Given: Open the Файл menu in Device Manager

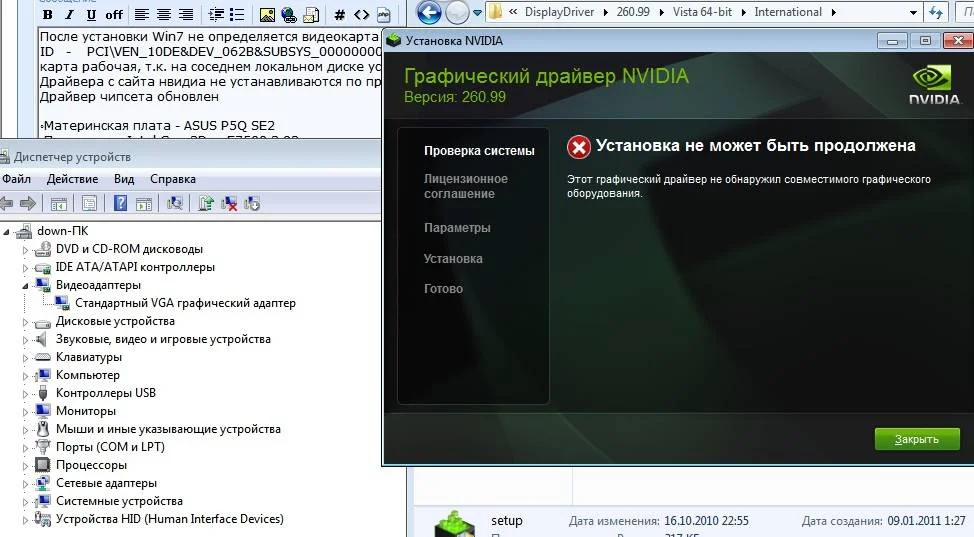Looking at the screenshot, I should [16, 179].
